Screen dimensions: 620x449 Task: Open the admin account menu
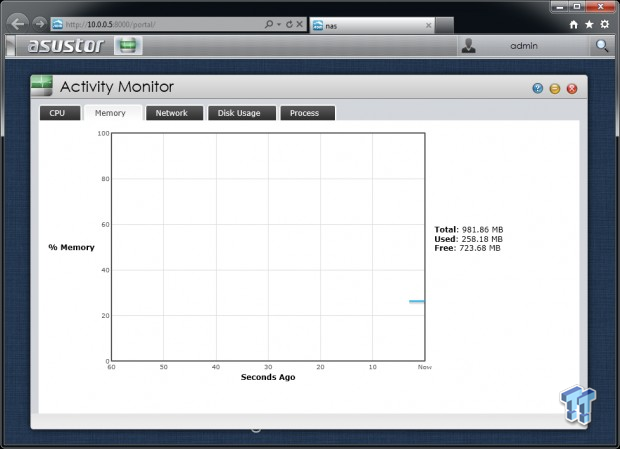(524, 46)
